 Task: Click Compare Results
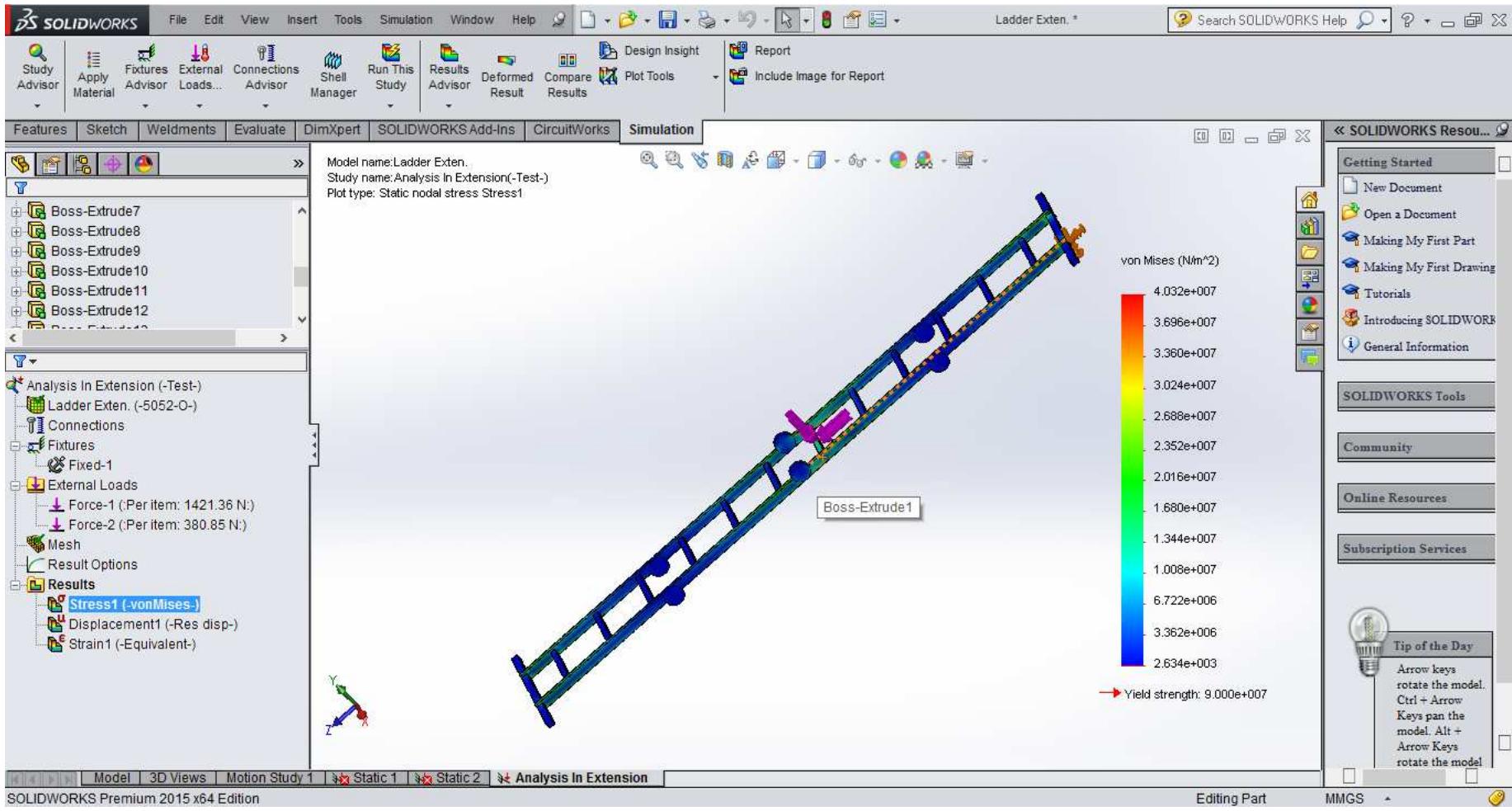[567, 76]
